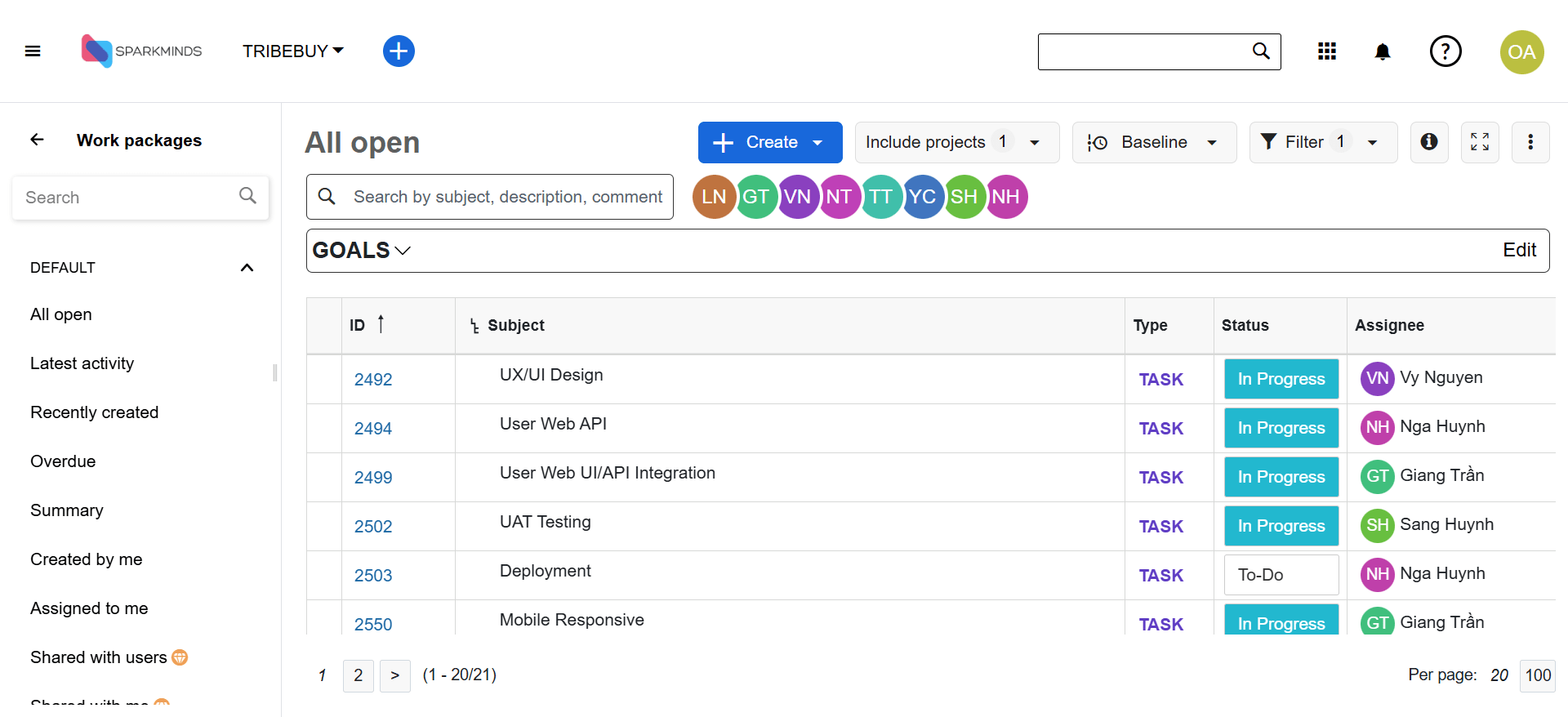1568x717 pixels.
Task: Open the hamburger main menu
Action: 33,51
